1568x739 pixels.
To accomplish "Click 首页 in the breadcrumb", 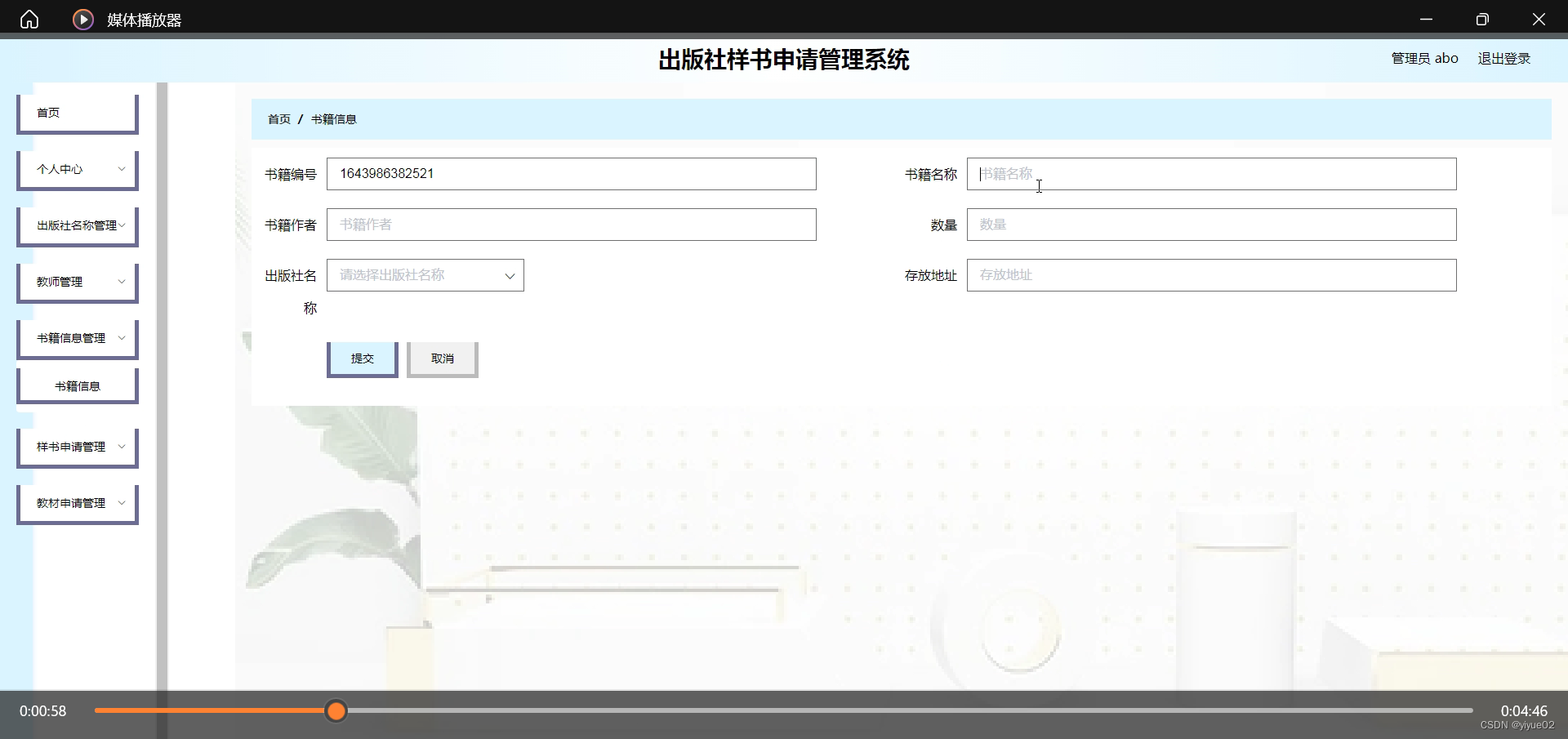I will click(278, 119).
